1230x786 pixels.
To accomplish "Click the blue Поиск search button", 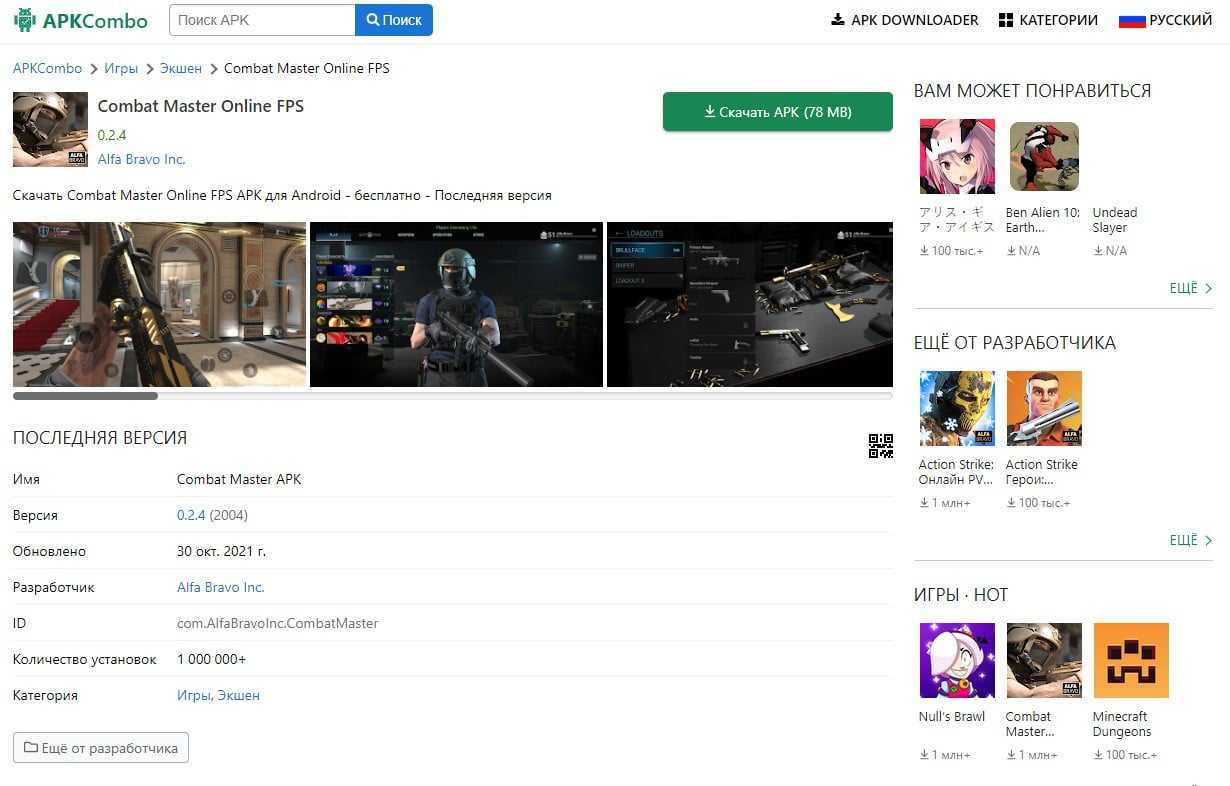I will pyautogui.click(x=394, y=20).
